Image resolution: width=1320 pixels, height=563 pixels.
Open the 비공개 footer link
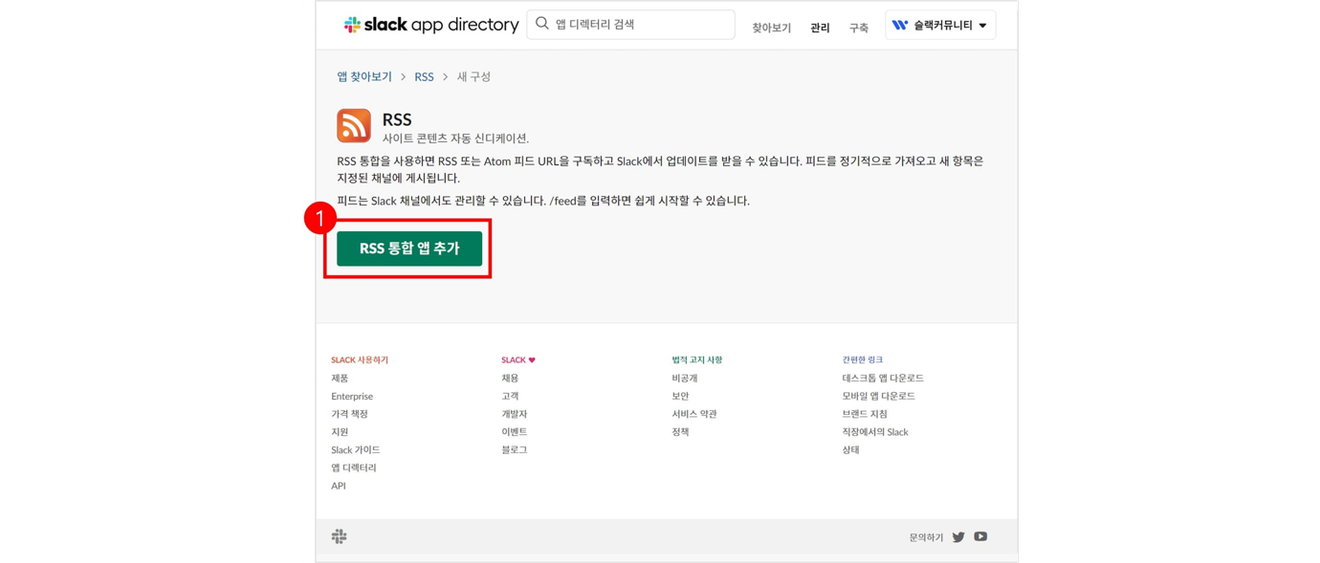685,378
